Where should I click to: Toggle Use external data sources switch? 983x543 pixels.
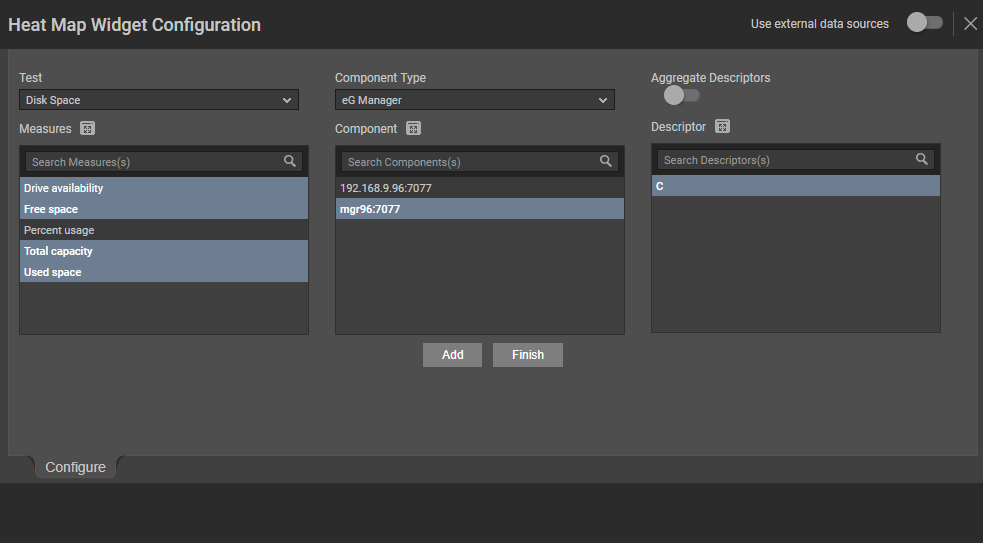[925, 23]
